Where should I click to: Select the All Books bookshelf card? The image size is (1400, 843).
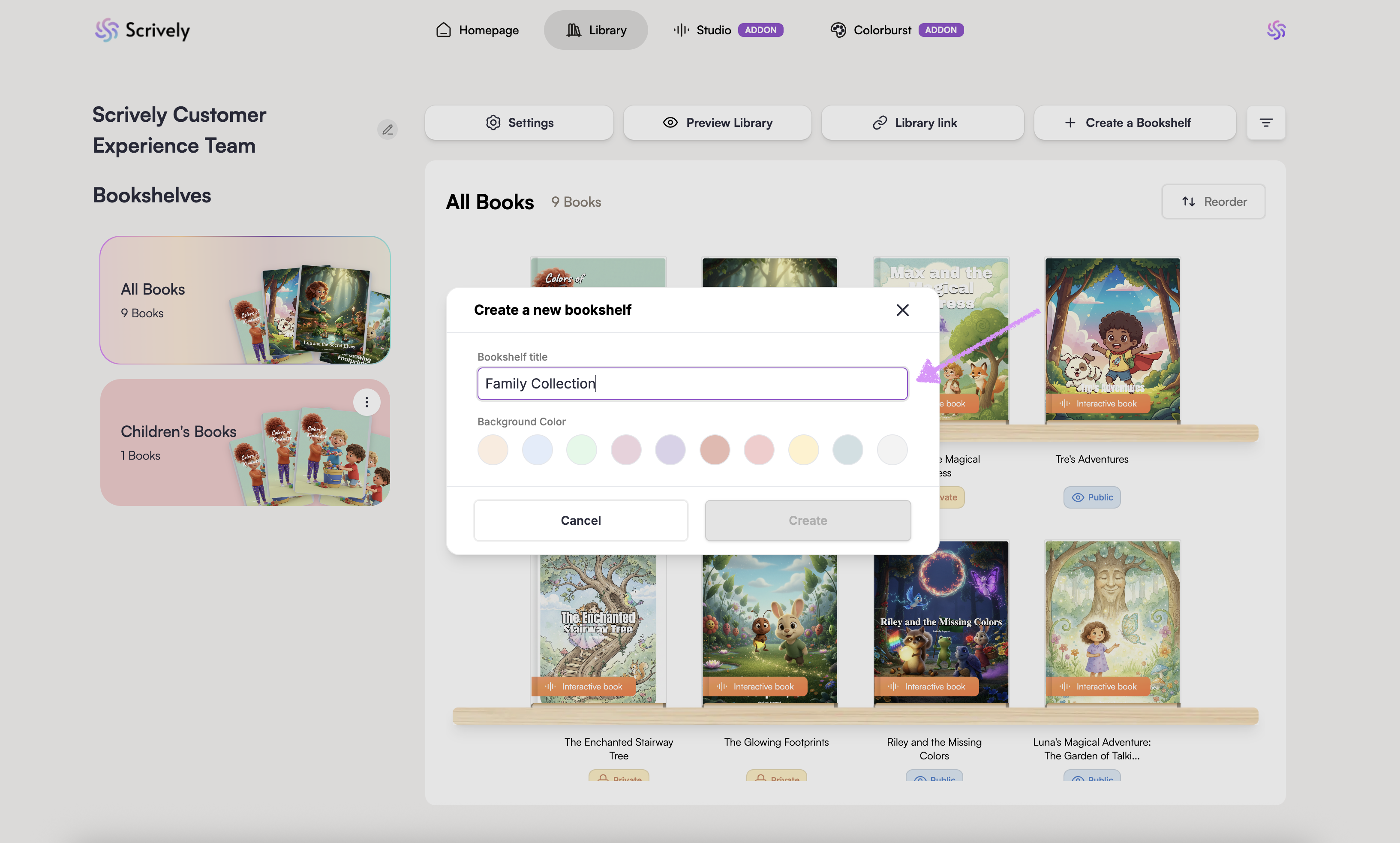click(245, 300)
